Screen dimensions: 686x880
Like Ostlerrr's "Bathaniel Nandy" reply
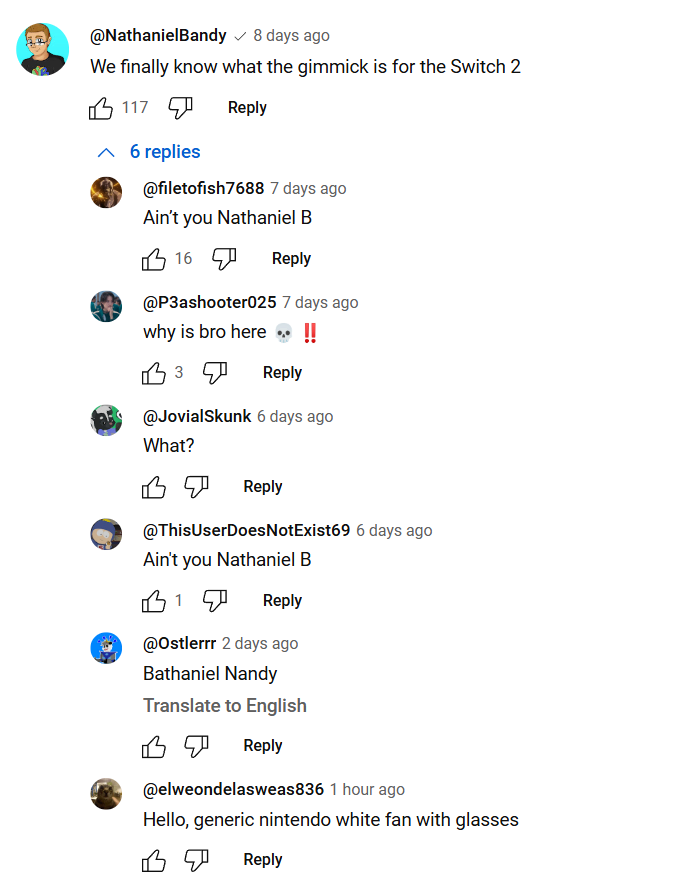pos(154,746)
